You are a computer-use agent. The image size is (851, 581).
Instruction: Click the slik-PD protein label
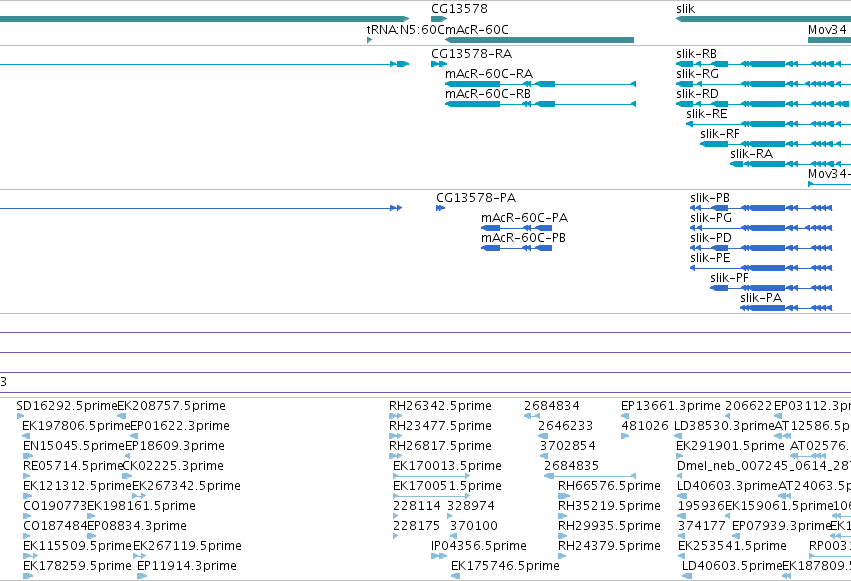[711, 238]
